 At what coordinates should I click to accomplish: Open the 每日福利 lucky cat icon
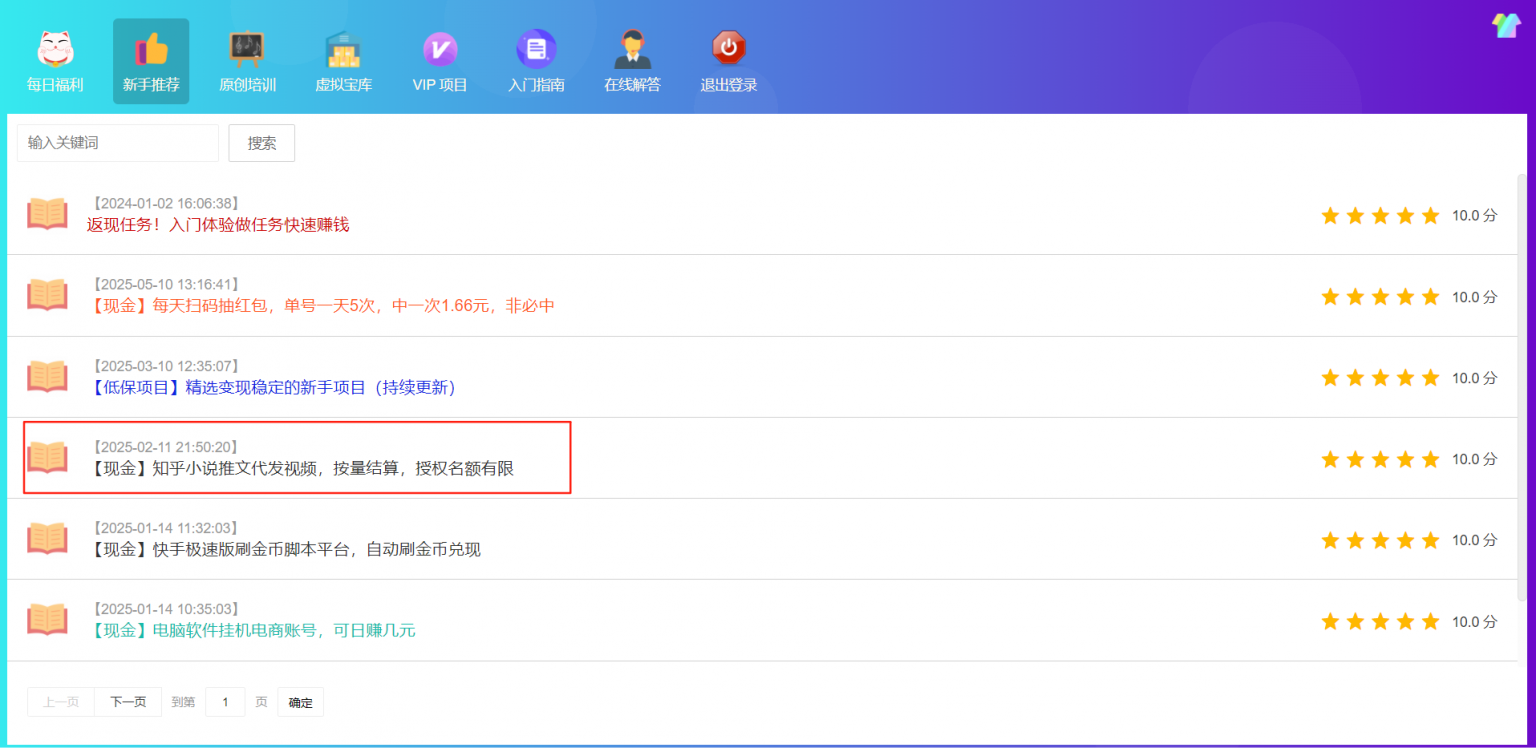click(x=55, y=49)
